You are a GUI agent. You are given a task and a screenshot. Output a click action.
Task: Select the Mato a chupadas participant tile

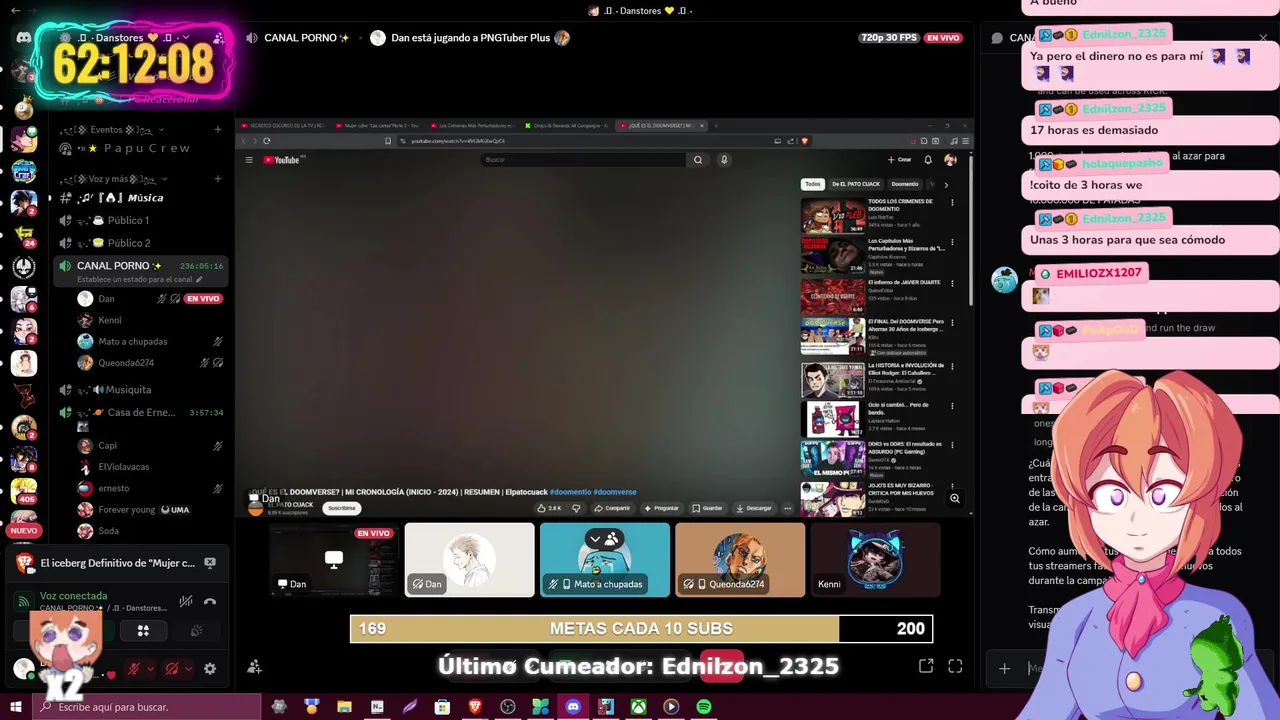(x=605, y=560)
